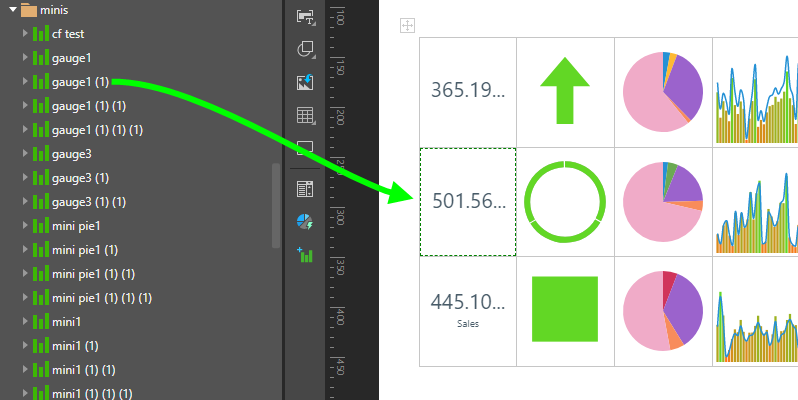The width and height of the screenshot is (798, 400).
Task: Expand the gauge3 tree node arrow
Action: click(25, 154)
